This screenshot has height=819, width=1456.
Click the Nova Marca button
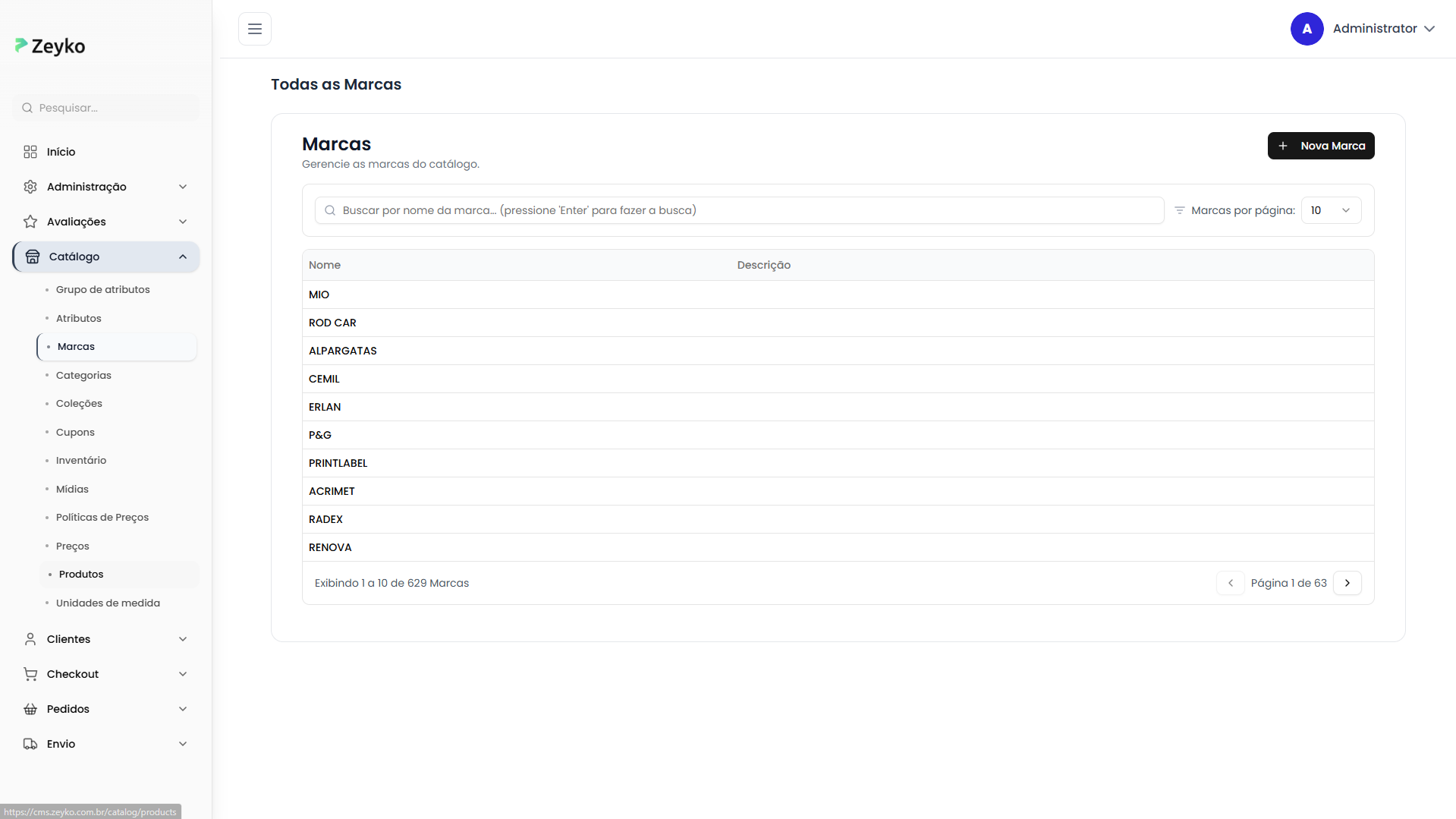click(x=1320, y=146)
